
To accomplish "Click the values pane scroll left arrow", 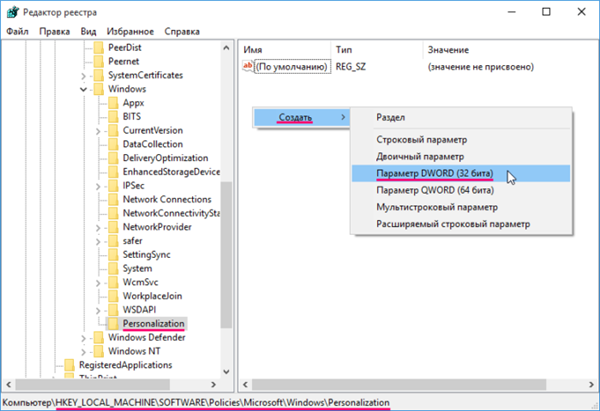I will (245, 384).
